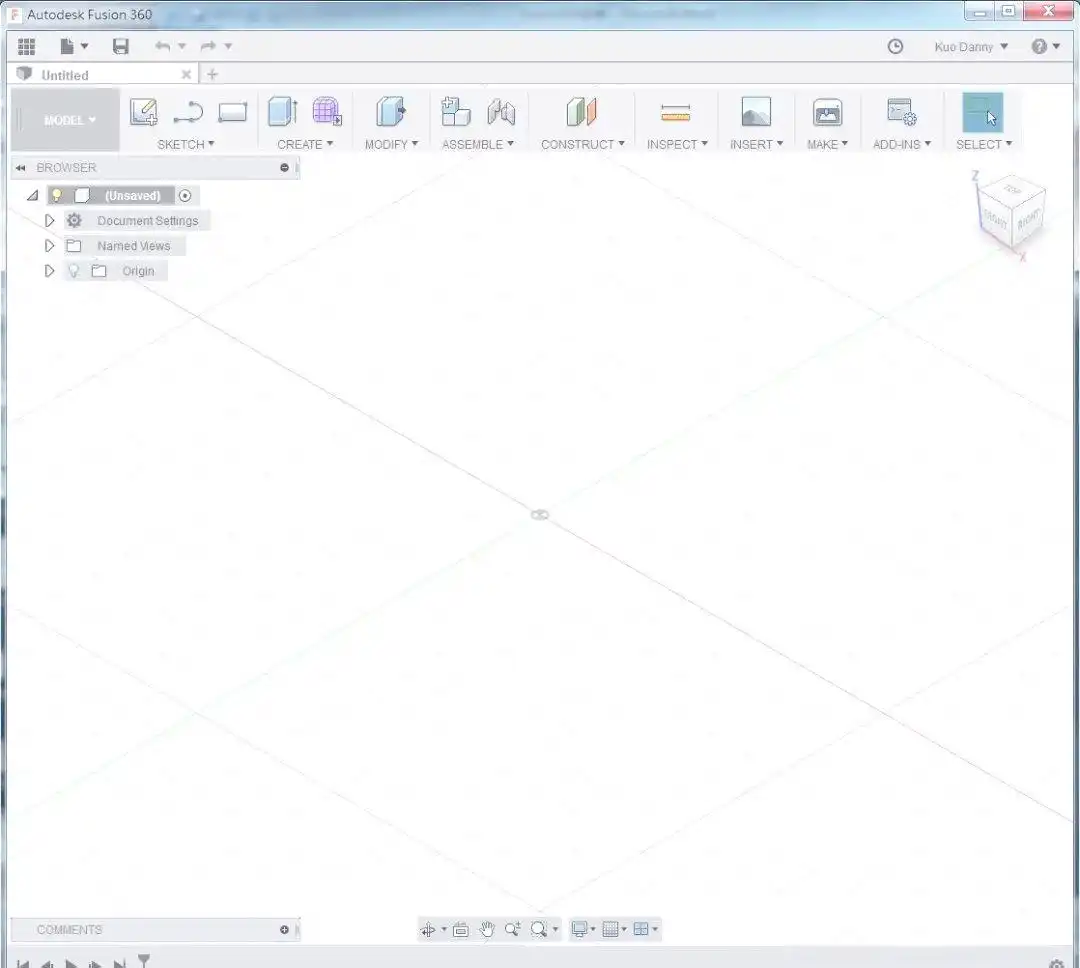The width and height of the screenshot is (1080, 968).
Task: Open the CREATE menu
Action: (305, 144)
